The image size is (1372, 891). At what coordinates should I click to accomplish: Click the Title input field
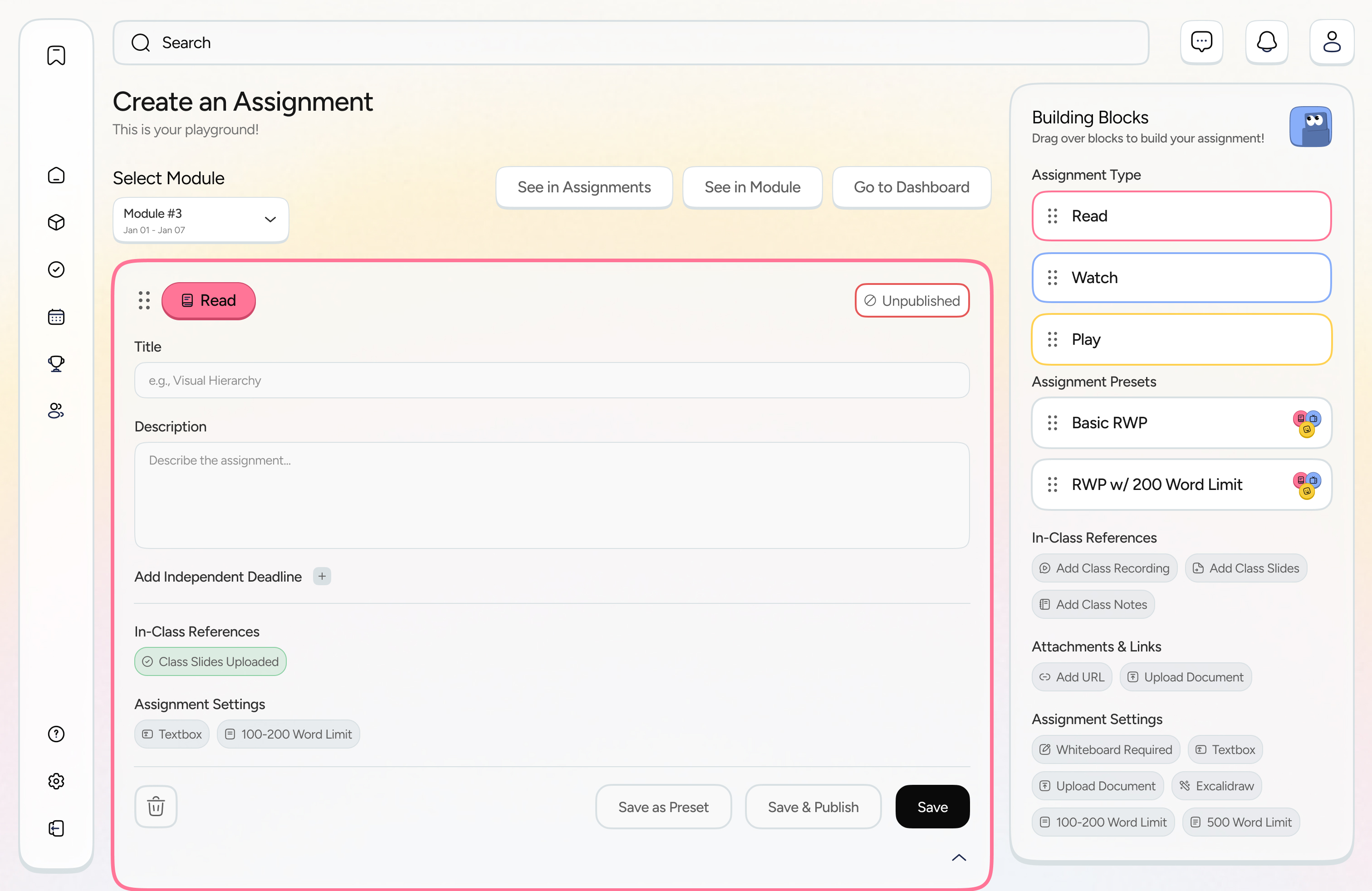click(x=551, y=380)
